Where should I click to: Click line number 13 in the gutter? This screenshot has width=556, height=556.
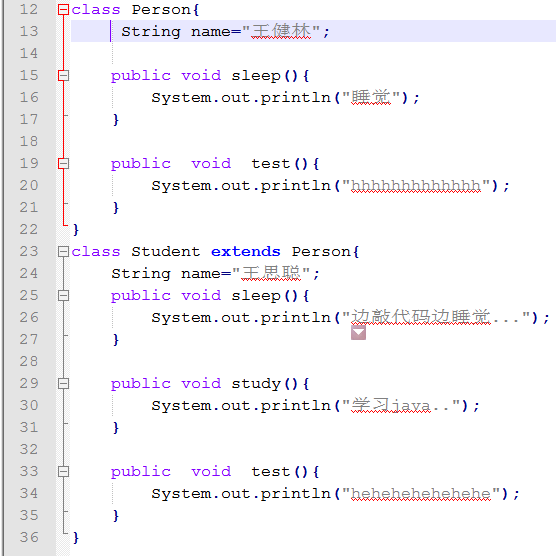29,32
